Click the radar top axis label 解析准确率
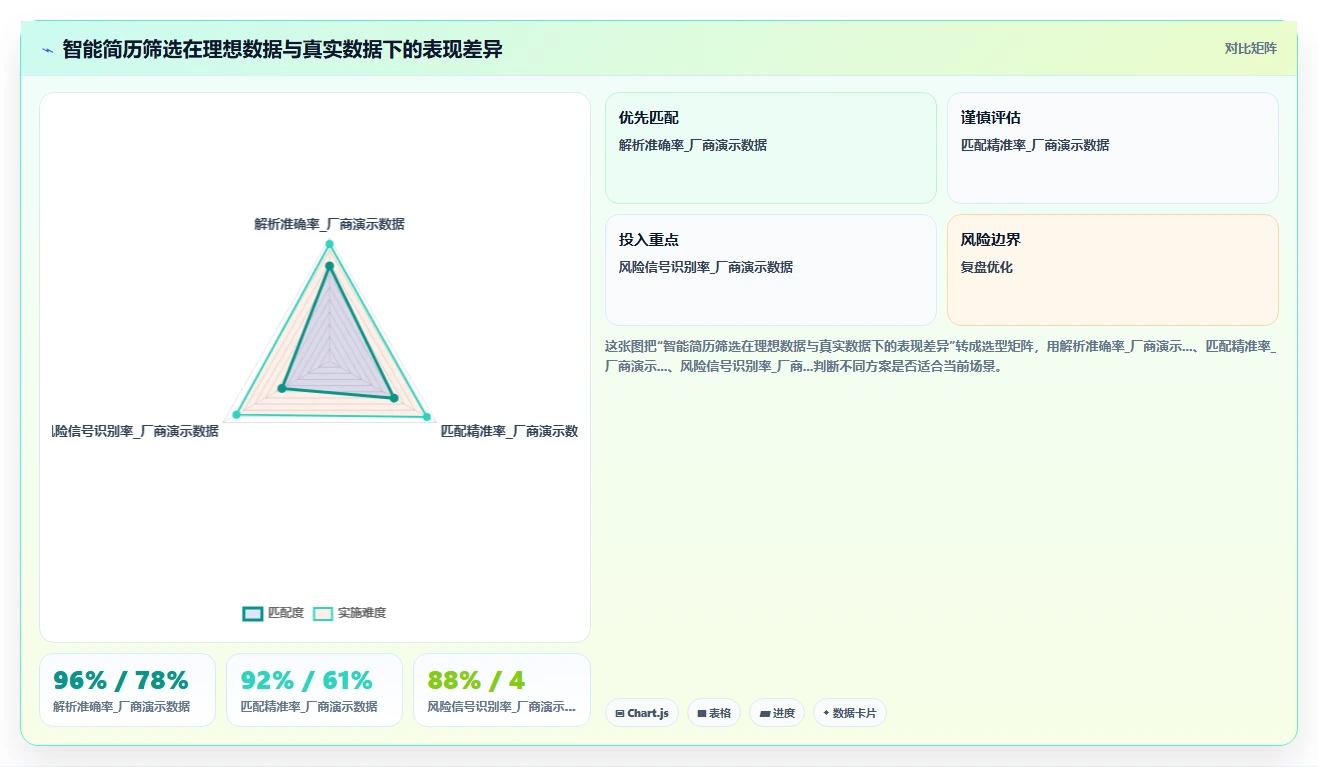This screenshot has width=1318, height=767. tap(329, 225)
